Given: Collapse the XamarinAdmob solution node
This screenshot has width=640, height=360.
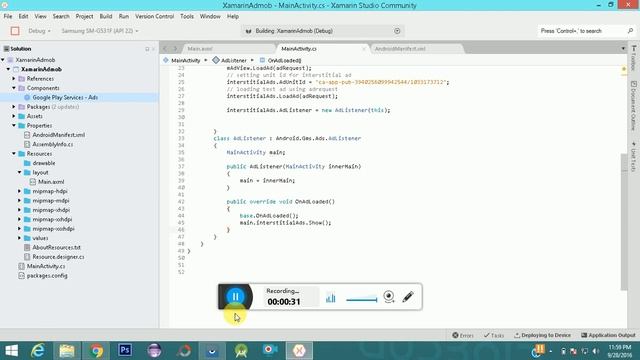Looking at the screenshot, I should 3,60.
